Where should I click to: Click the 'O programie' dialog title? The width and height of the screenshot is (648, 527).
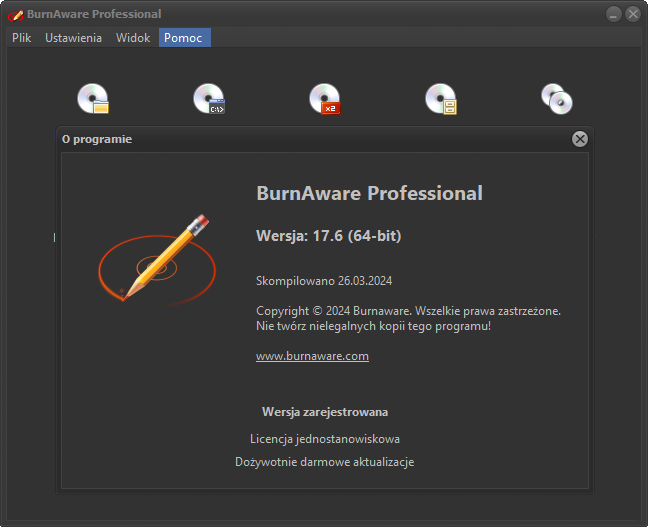coord(97,139)
